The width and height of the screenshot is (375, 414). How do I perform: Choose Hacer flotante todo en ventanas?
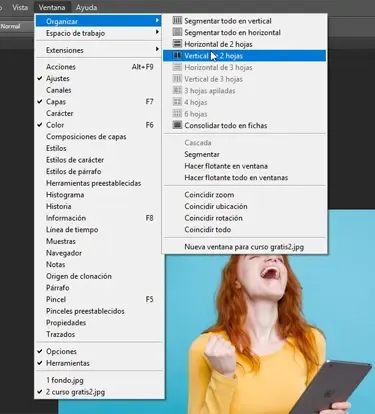[x=244, y=178]
